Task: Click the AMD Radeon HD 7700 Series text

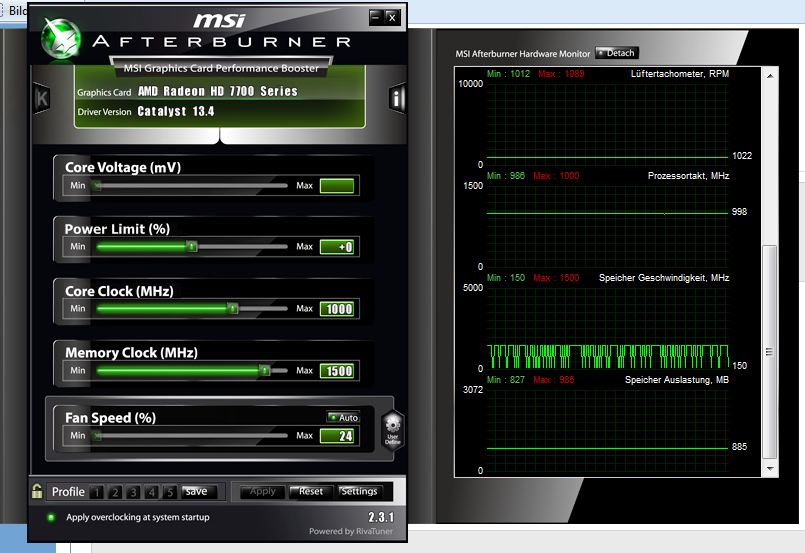Action: coord(218,91)
